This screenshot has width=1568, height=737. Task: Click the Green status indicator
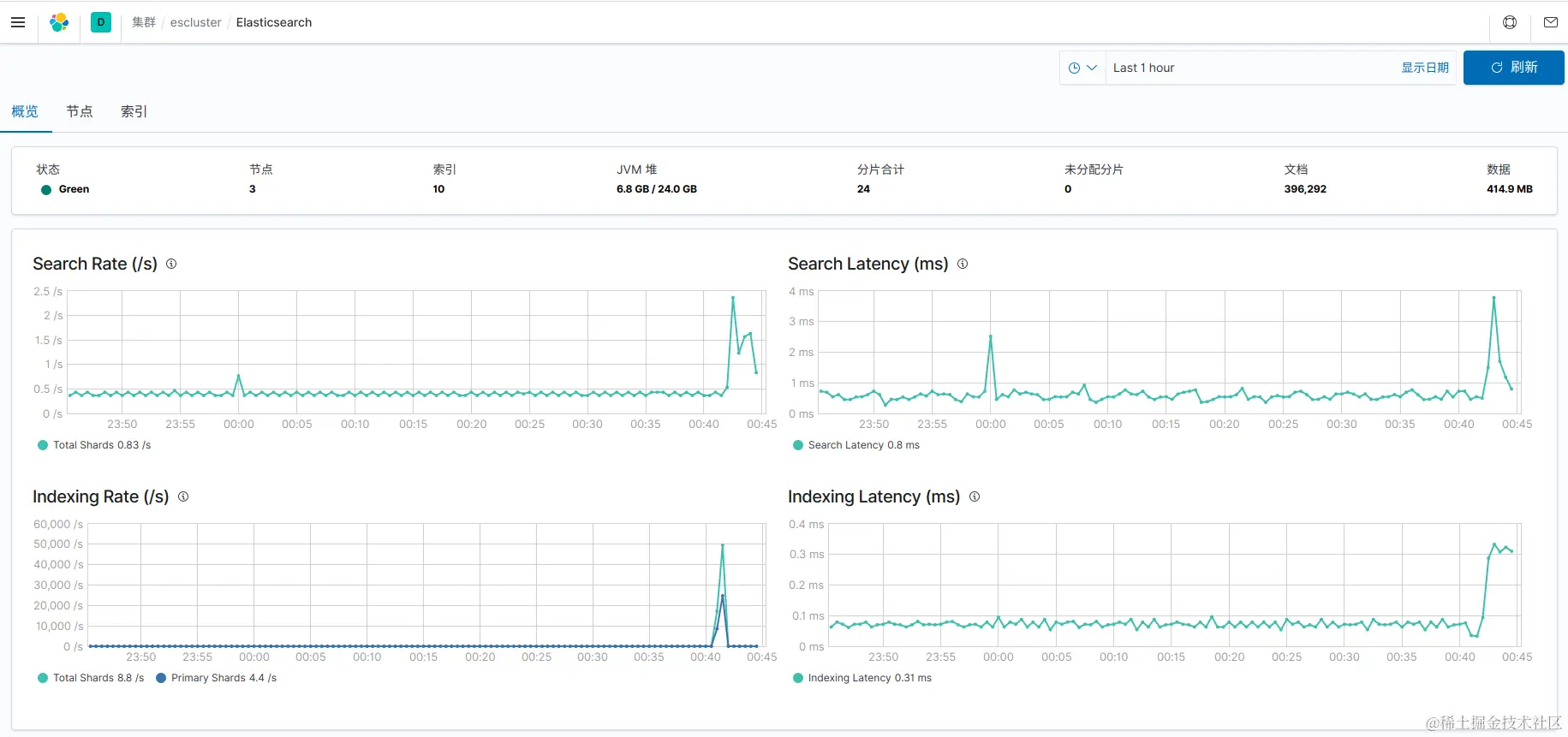[x=65, y=189]
